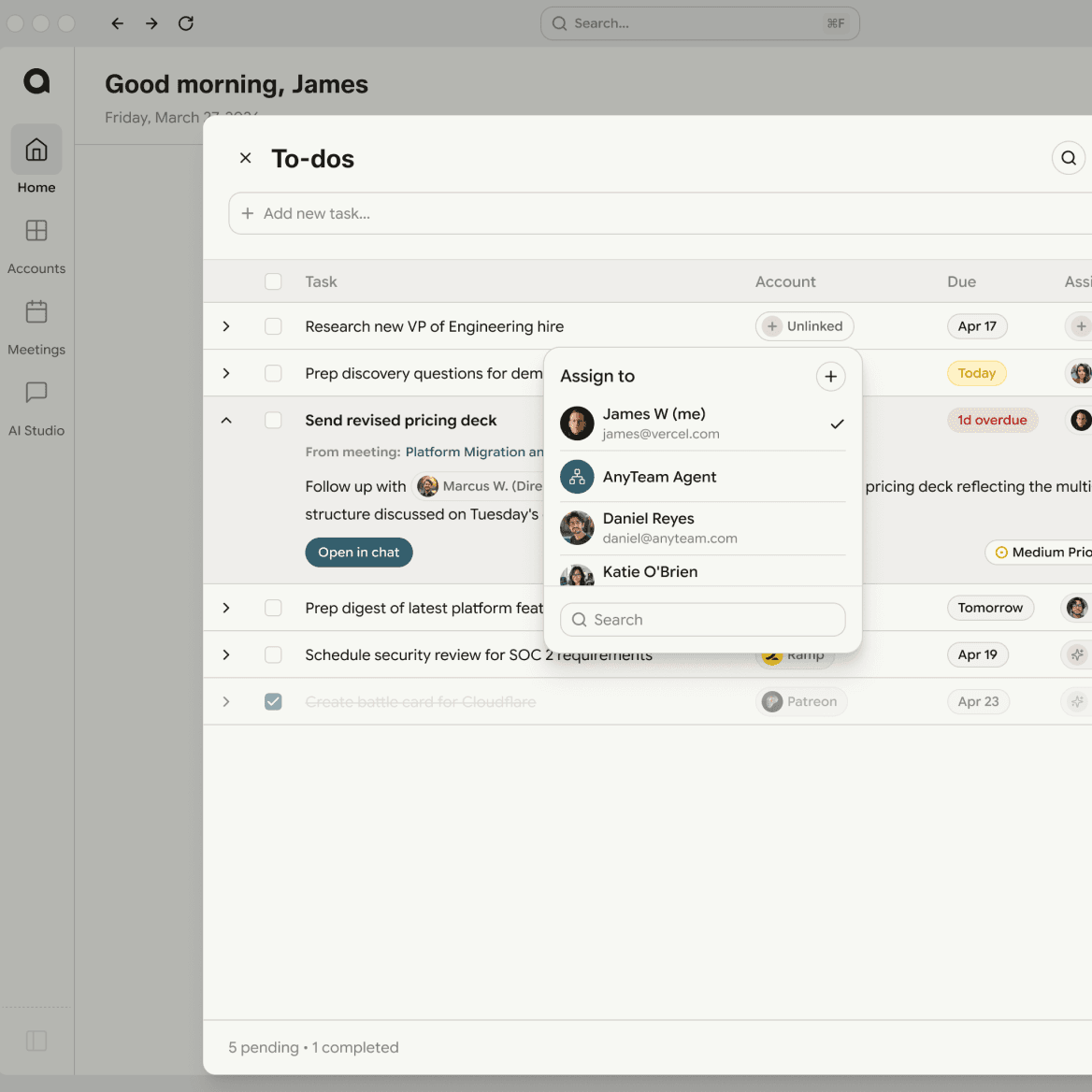Expand the security review task row
This screenshot has height=1092, width=1092.
225,654
